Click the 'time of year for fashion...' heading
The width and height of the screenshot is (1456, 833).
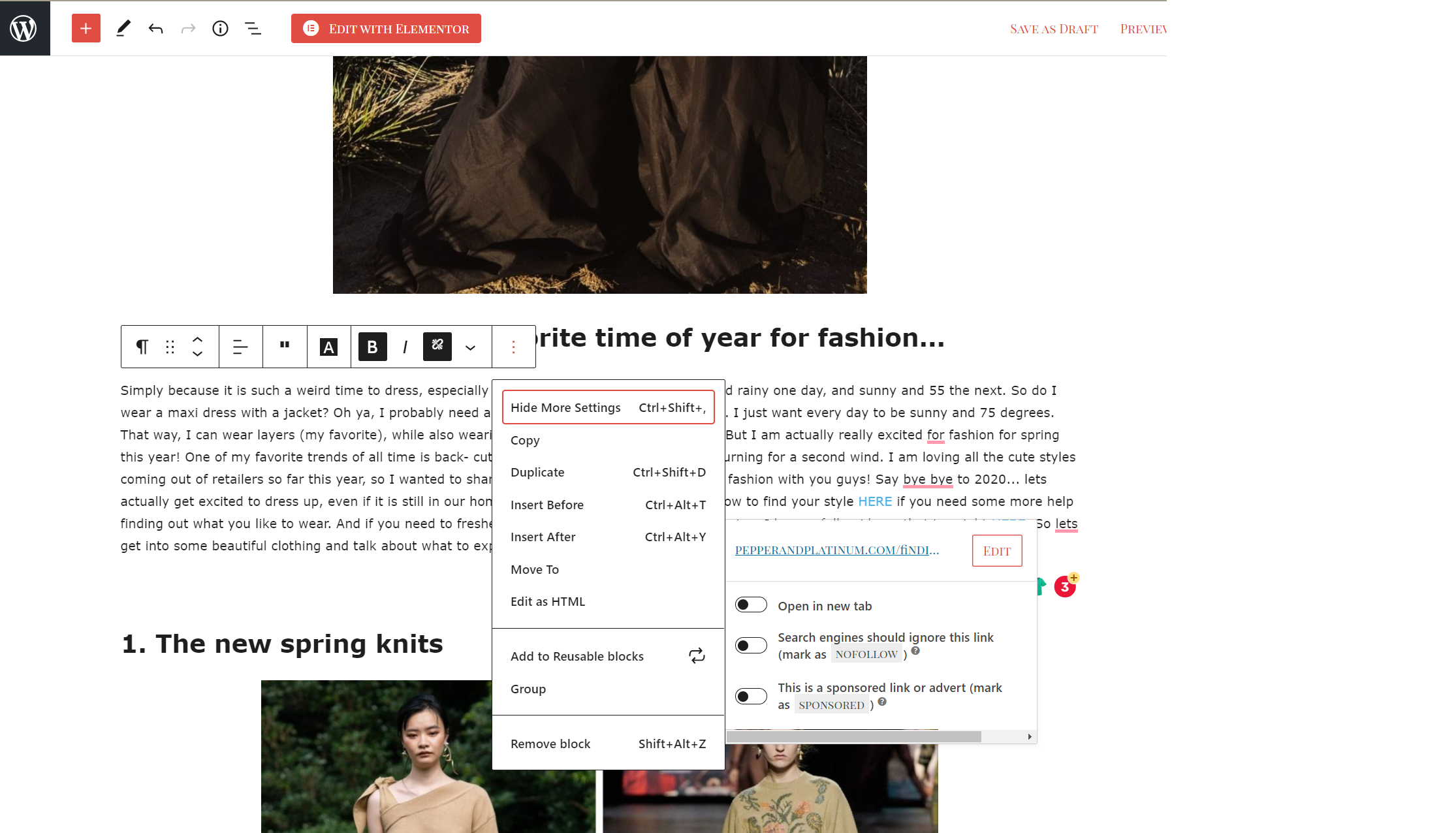point(740,338)
